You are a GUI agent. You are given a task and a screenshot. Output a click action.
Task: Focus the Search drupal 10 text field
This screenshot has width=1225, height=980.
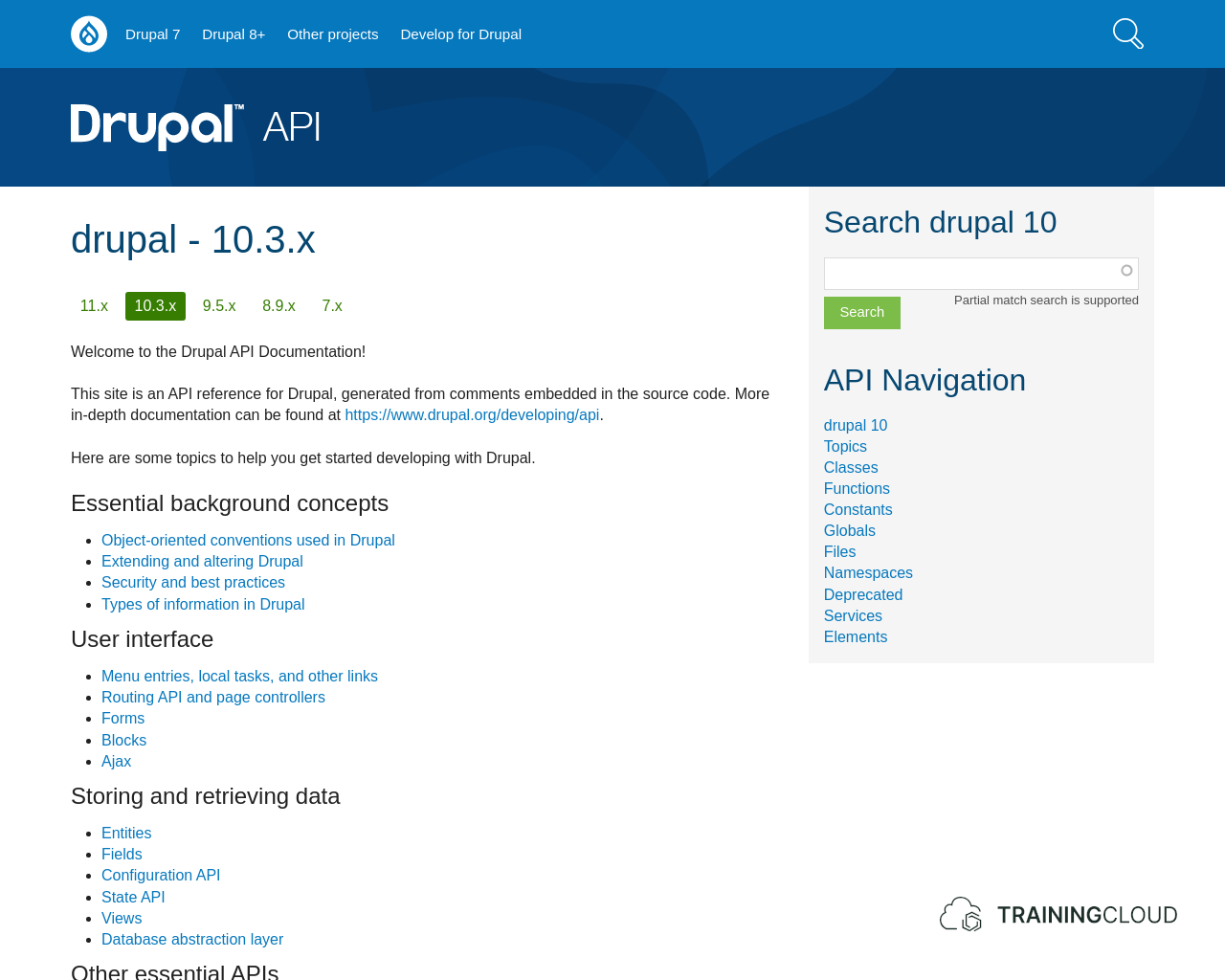point(981,274)
